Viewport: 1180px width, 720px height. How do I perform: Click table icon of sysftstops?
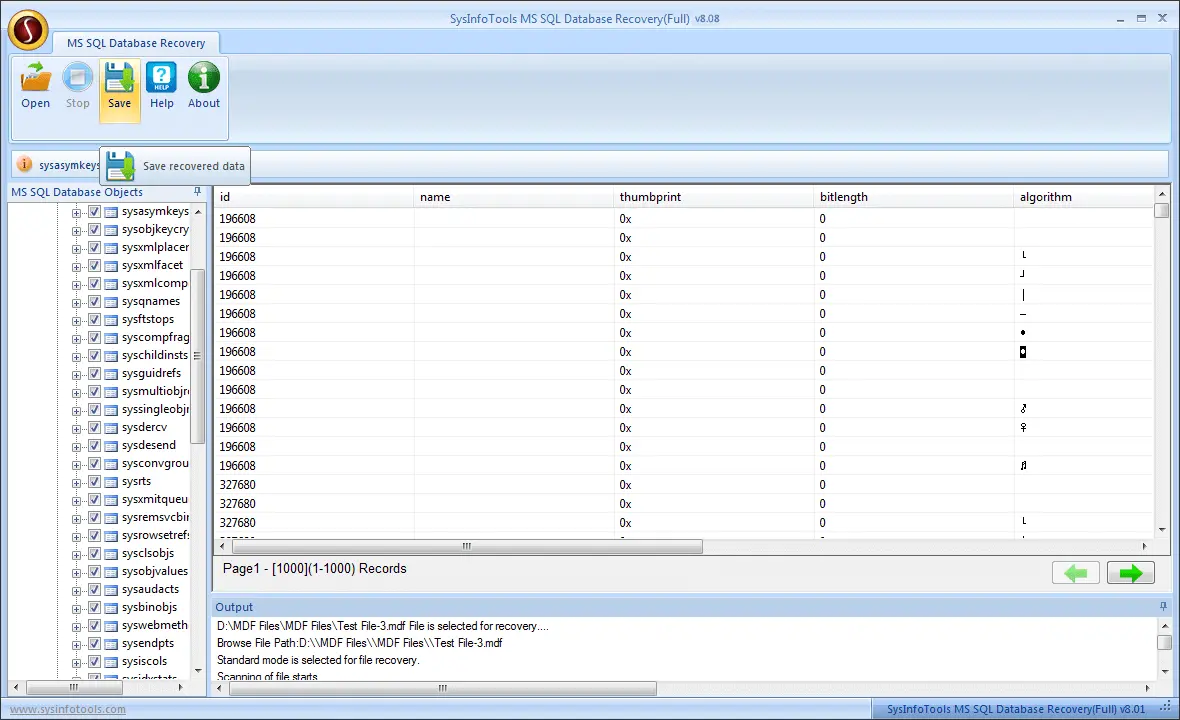111,320
